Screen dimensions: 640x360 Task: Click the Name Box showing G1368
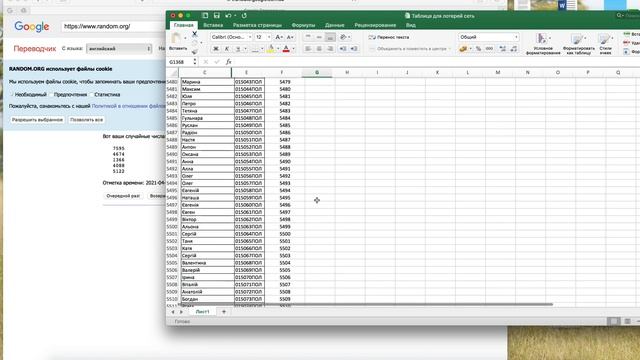pos(180,62)
